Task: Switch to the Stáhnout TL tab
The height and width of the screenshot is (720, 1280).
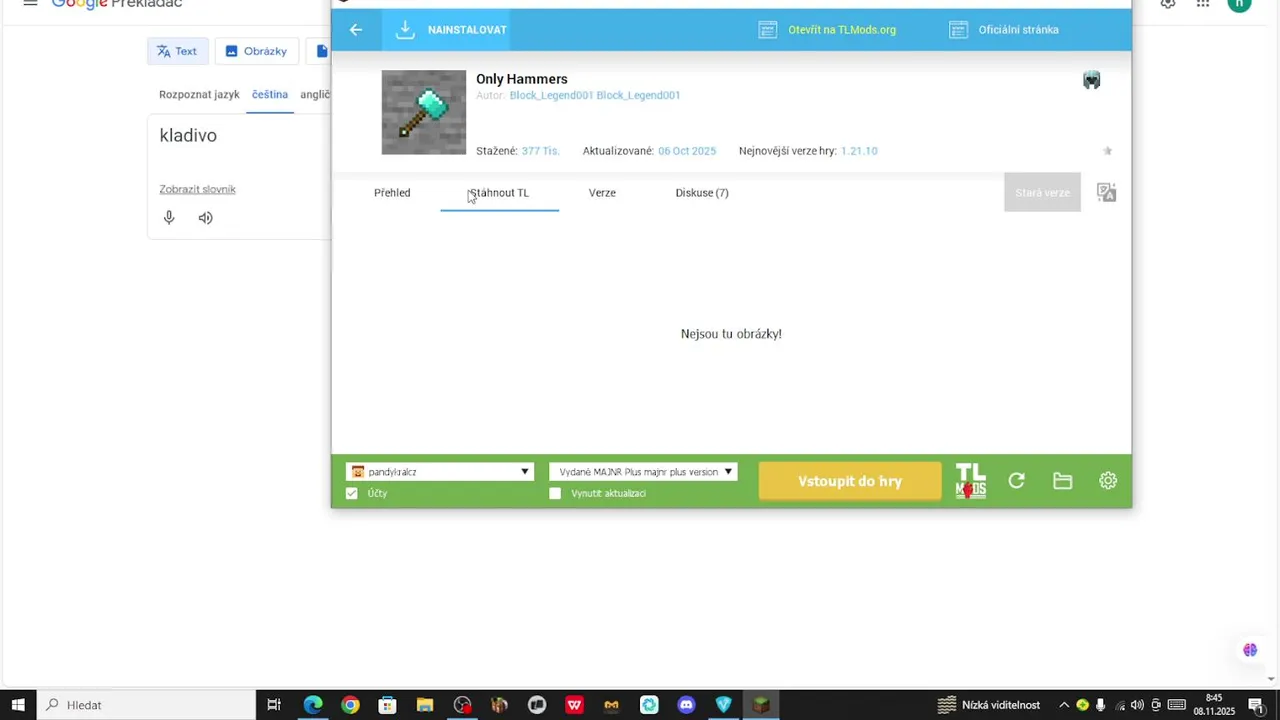Action: point(499,193)
